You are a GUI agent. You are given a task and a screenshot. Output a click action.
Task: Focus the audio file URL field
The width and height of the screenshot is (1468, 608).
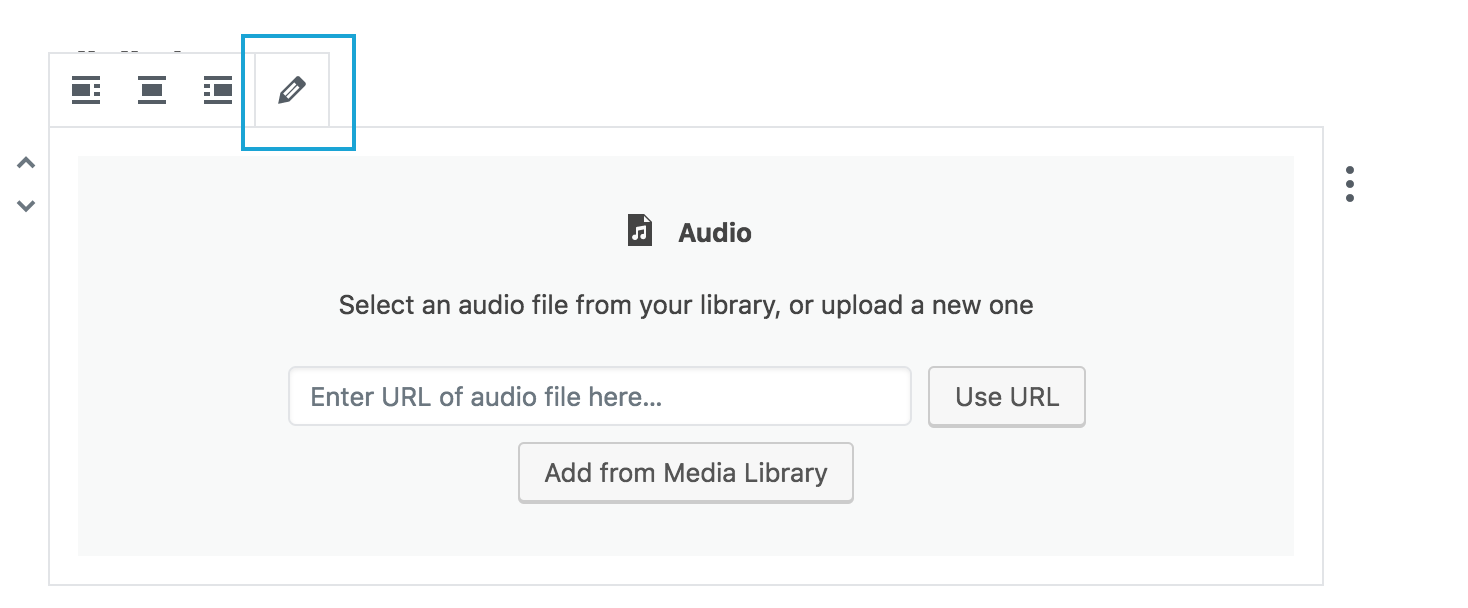point(600,397)
